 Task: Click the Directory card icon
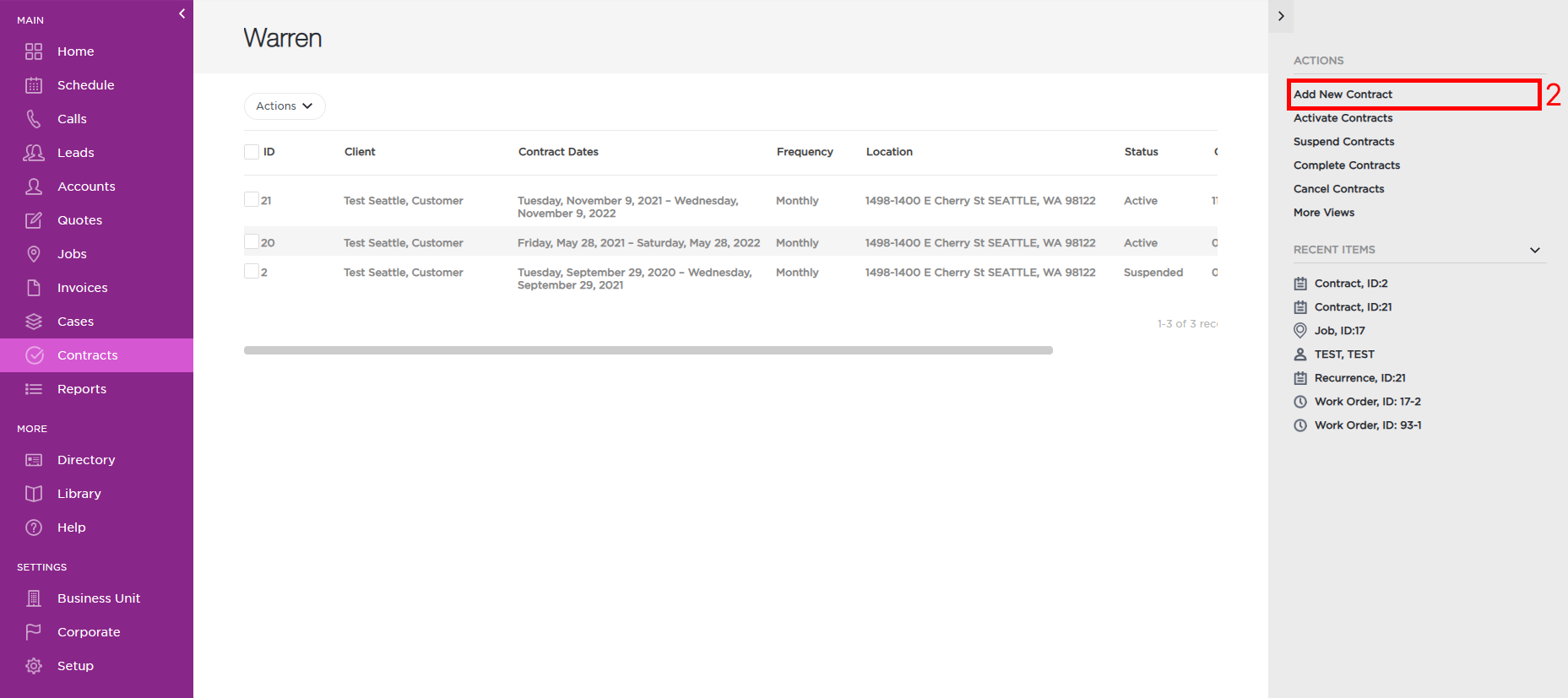(x=34, y=460)
